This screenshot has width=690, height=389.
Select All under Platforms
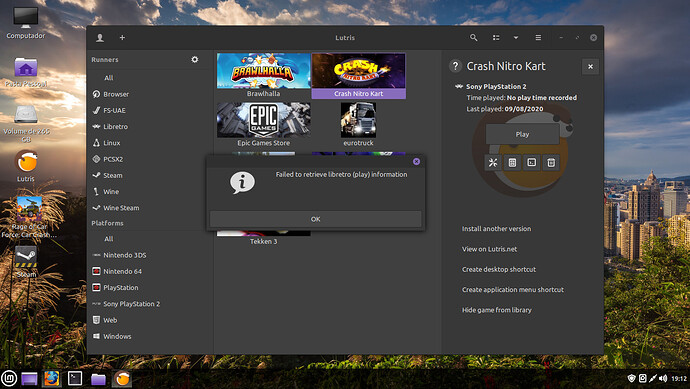[109, 239]
